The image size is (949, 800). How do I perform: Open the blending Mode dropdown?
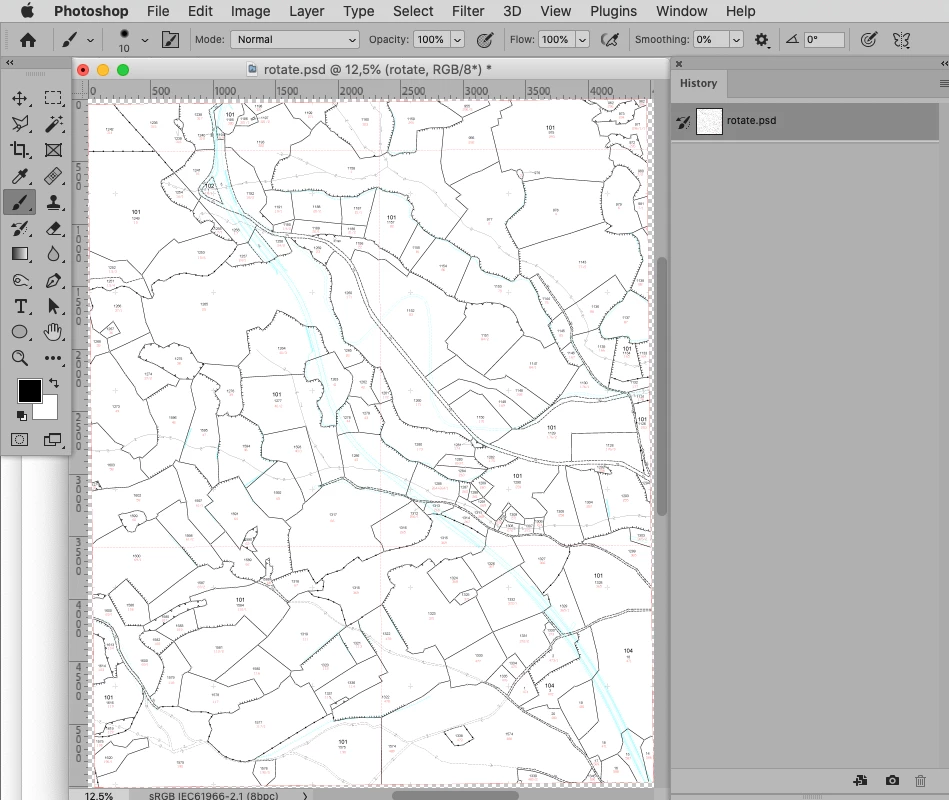(x=295, y=39)
